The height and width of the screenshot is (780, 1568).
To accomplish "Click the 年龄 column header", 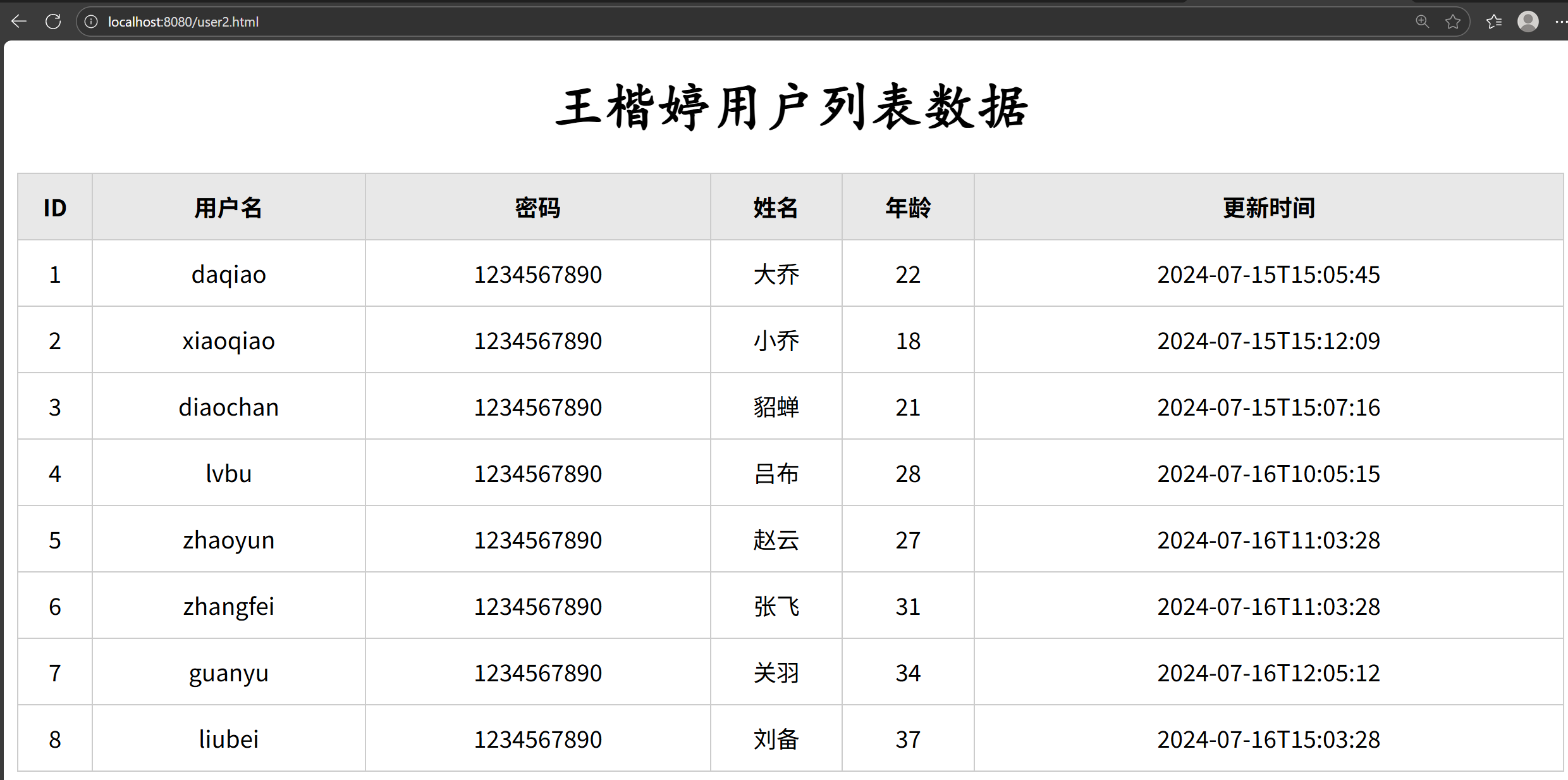I will click(x=908, y=207).
